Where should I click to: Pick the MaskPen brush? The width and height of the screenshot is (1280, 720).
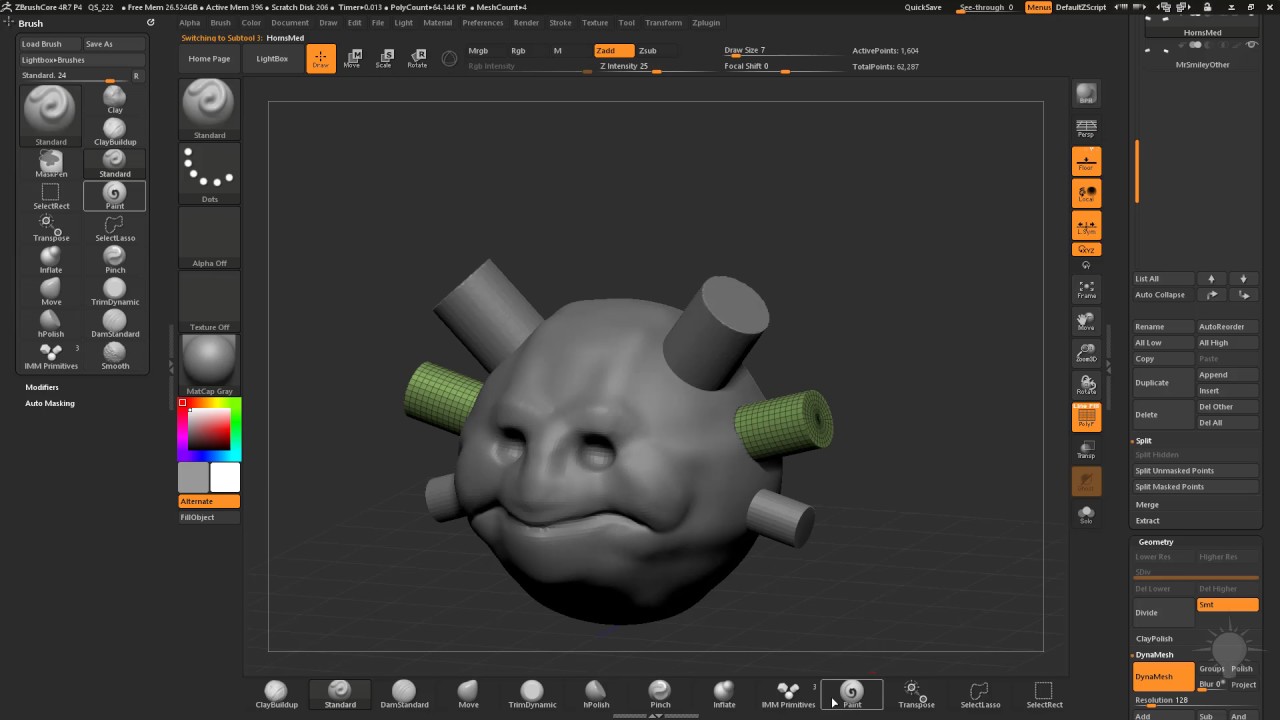(x=51, y=164)
